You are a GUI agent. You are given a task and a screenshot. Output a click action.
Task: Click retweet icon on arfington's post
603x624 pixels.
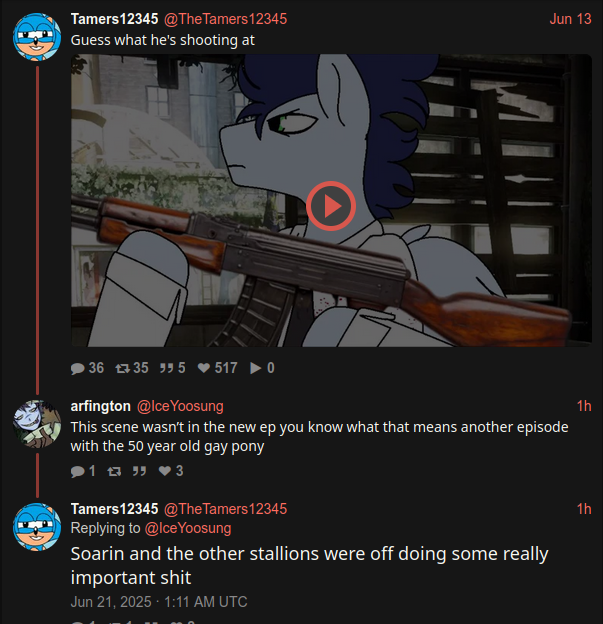pyautogui.click(x=114, y=471)
